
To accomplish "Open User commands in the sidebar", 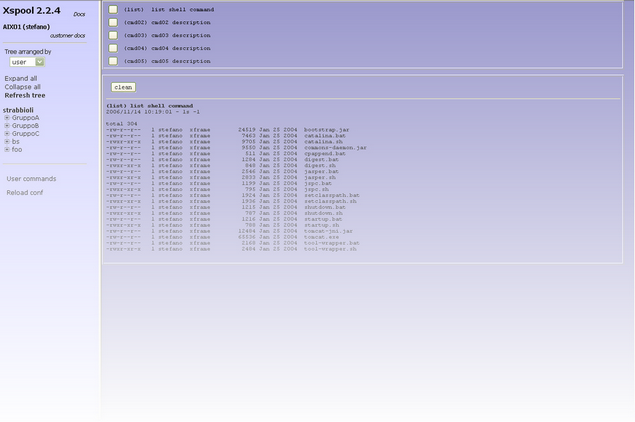I will [x=31, y=178].
